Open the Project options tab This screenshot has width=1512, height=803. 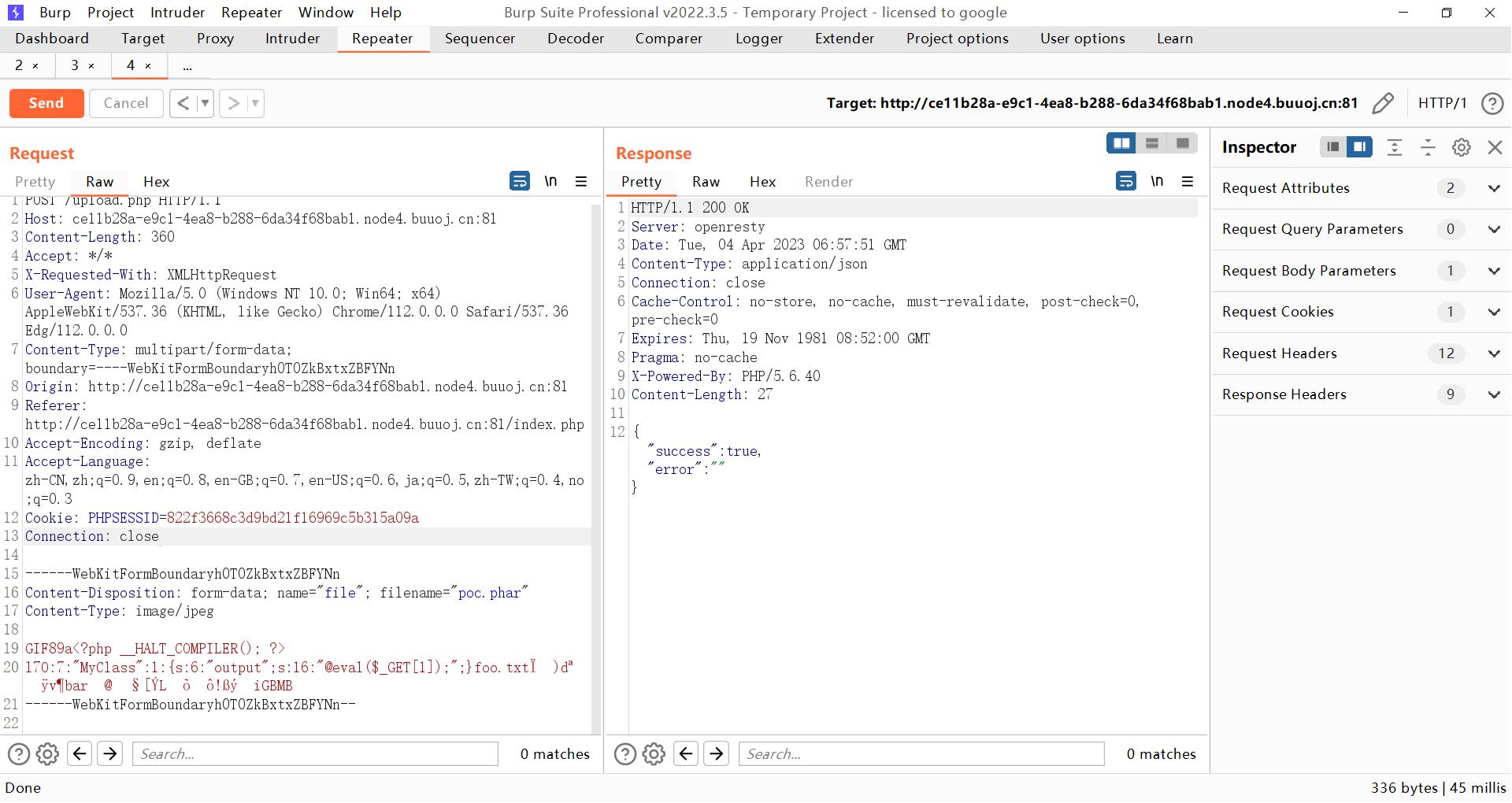point(957,39)
